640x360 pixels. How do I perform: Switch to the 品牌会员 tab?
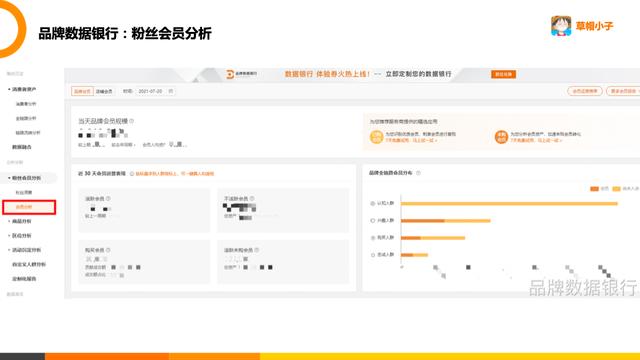82,91
